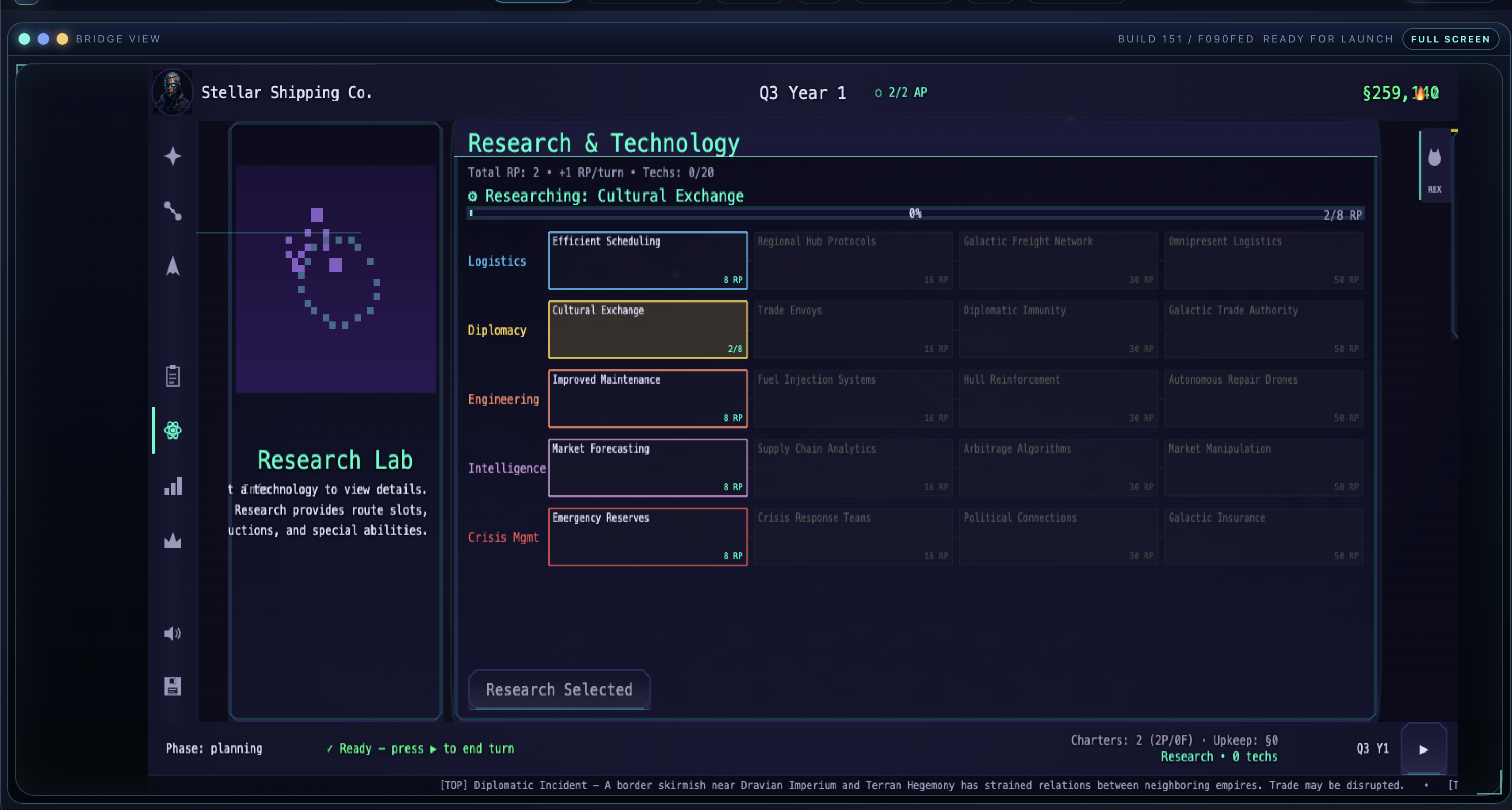This screenshot has width=1512, height=810.
Task: Select the Market Forecasting tech
Action: click(x=647, y=468)
